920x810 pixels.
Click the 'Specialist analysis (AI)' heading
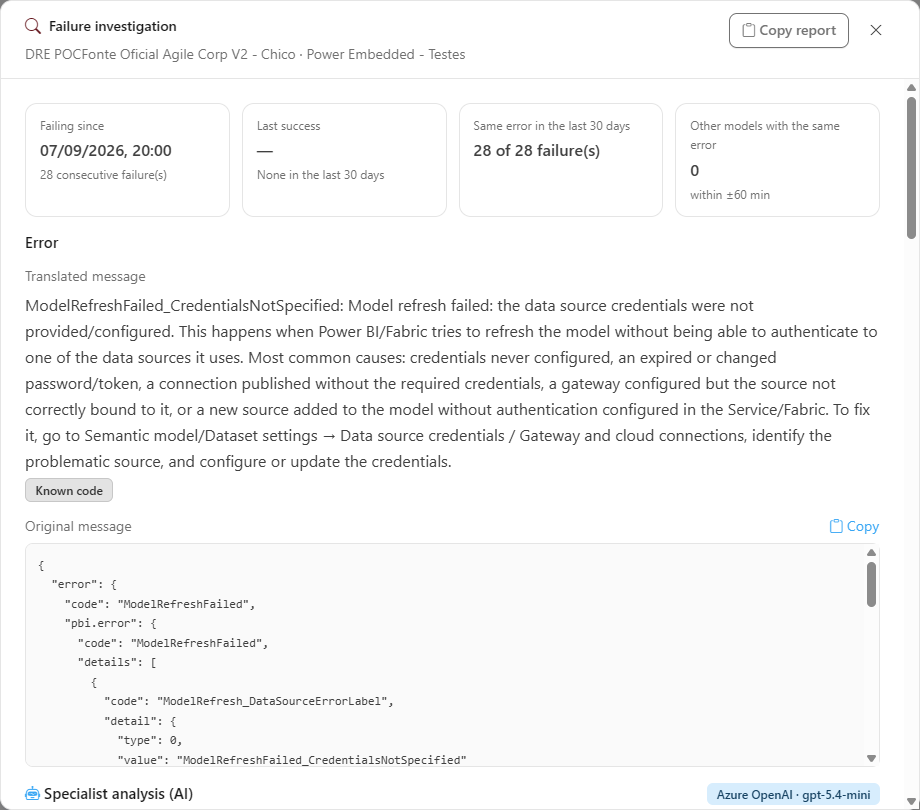click(x=119, y=794)
